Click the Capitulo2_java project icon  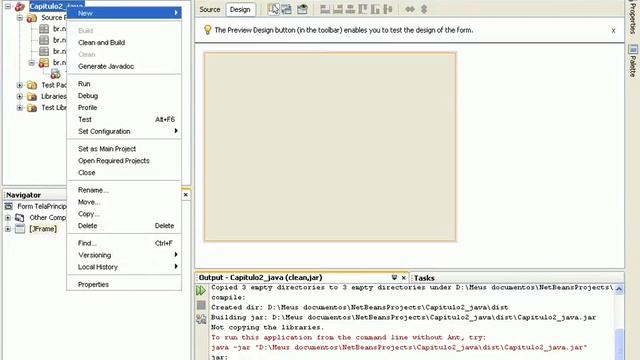point(20,7)
